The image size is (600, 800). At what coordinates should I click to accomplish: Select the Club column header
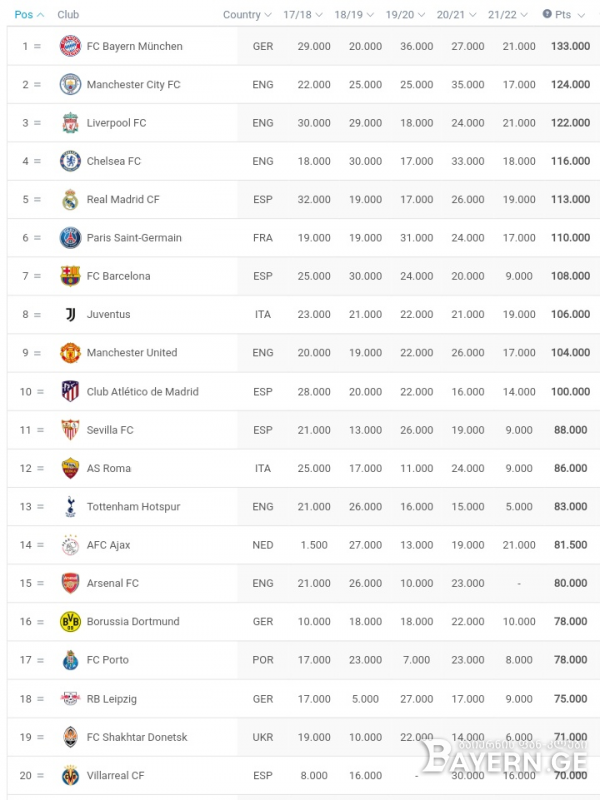(x=68, y=15)
